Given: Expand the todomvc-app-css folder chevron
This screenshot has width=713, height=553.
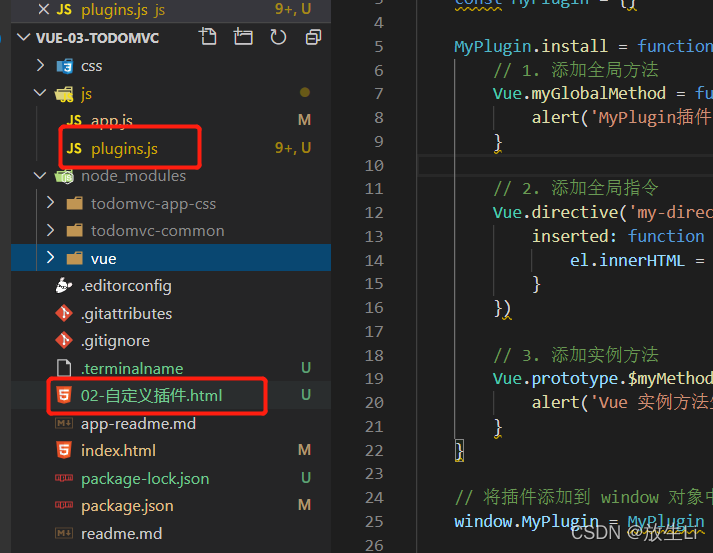Looking at the screenshot, I should [50, 203].
